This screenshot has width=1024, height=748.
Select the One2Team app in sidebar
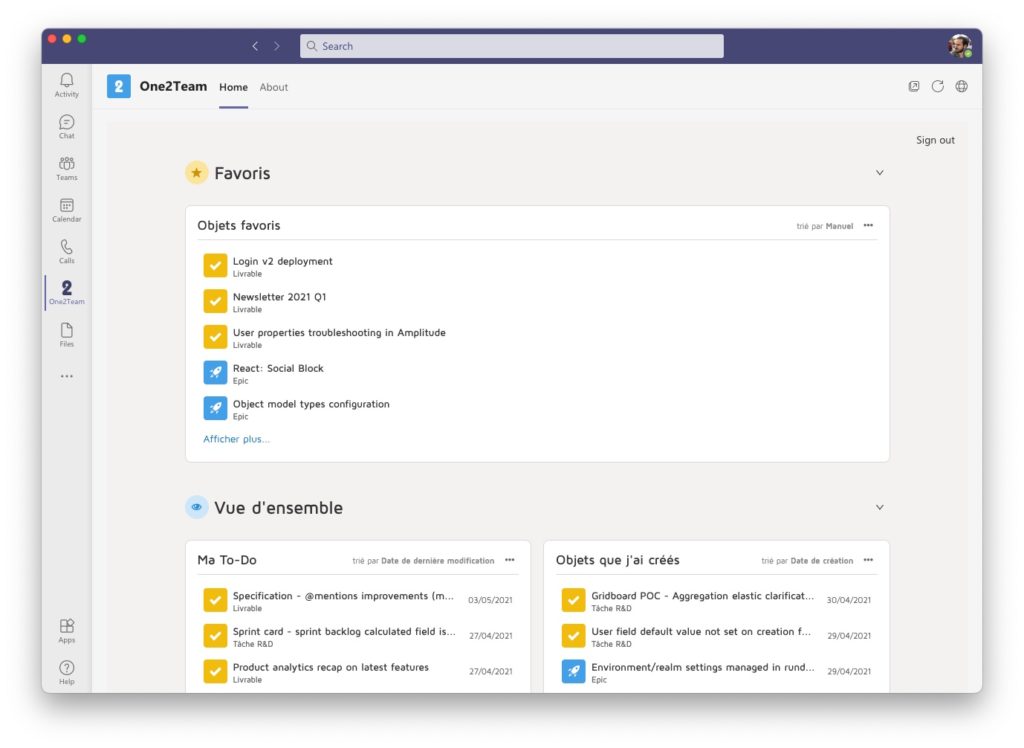click(x=67, y=293)
